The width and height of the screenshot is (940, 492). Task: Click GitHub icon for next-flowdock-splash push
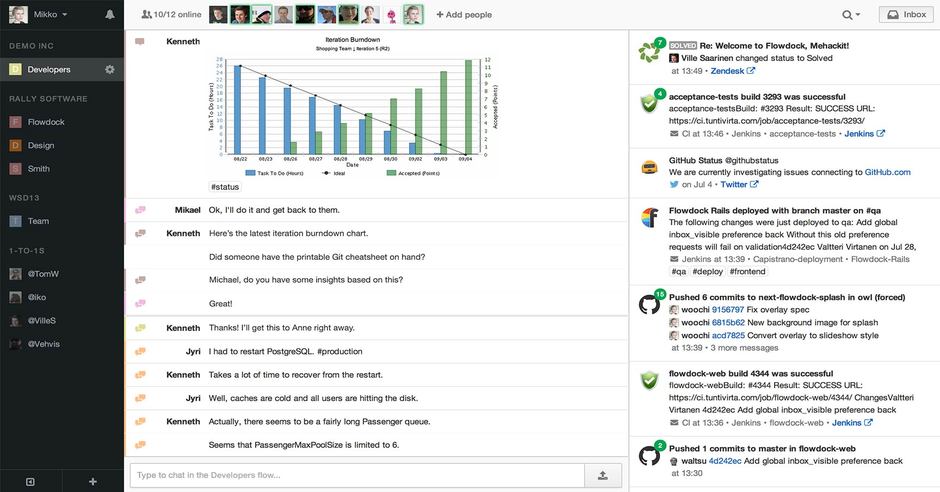(x=650, y=306)
